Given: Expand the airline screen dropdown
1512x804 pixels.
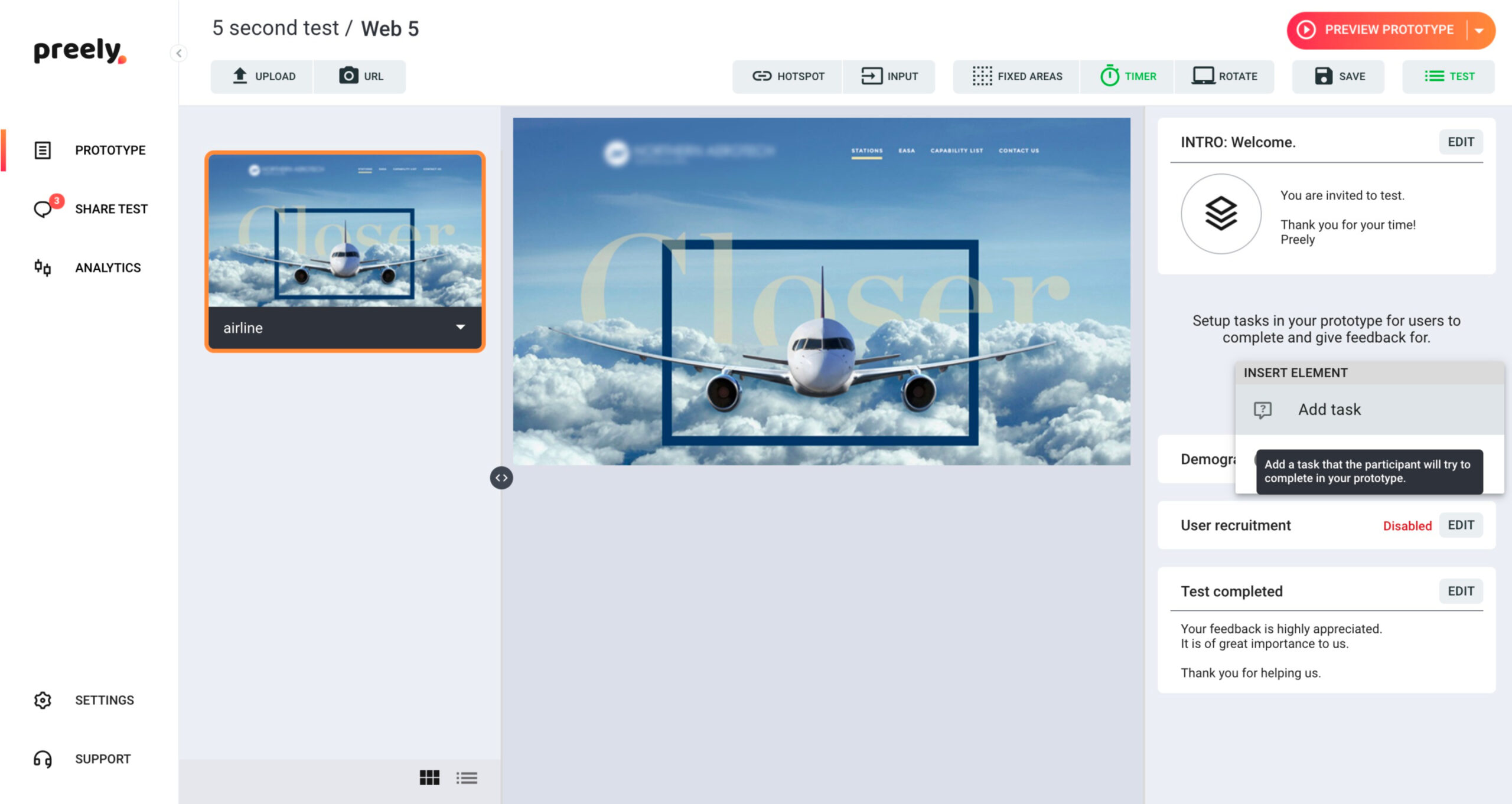Looking at the screenshot, I should click(461, 327).
